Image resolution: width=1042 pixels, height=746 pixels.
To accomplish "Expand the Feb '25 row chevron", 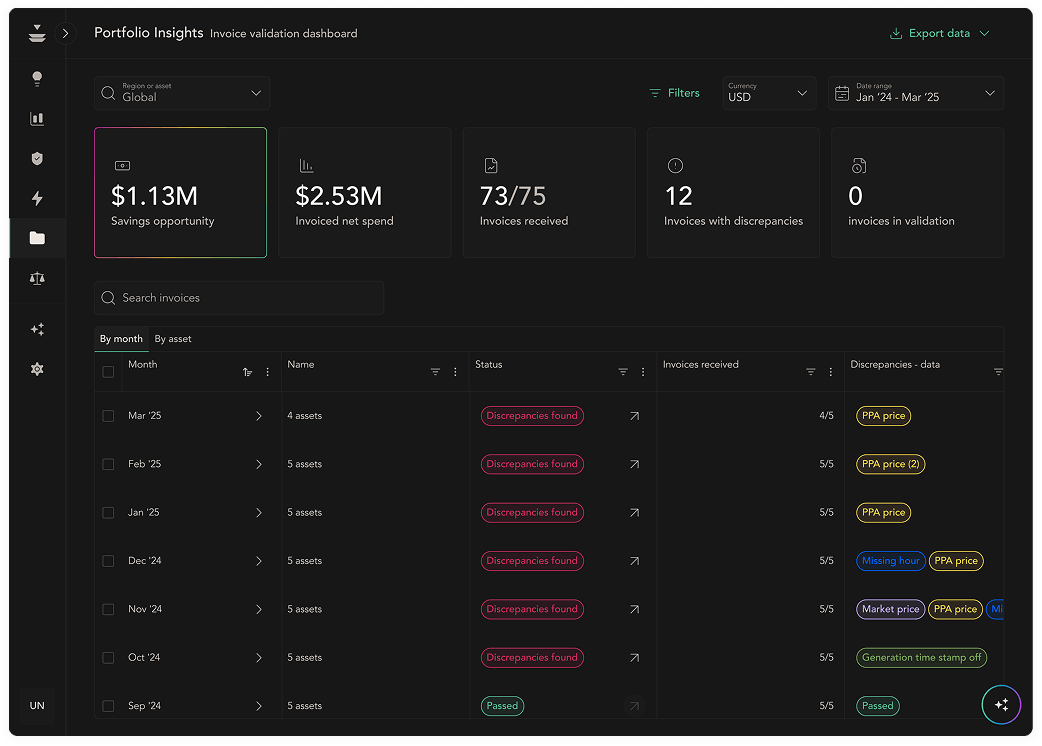I will [258, 464].
